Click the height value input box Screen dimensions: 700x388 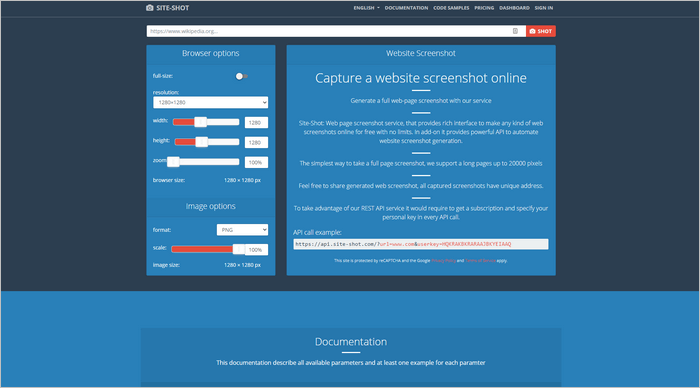click(256, 142)
